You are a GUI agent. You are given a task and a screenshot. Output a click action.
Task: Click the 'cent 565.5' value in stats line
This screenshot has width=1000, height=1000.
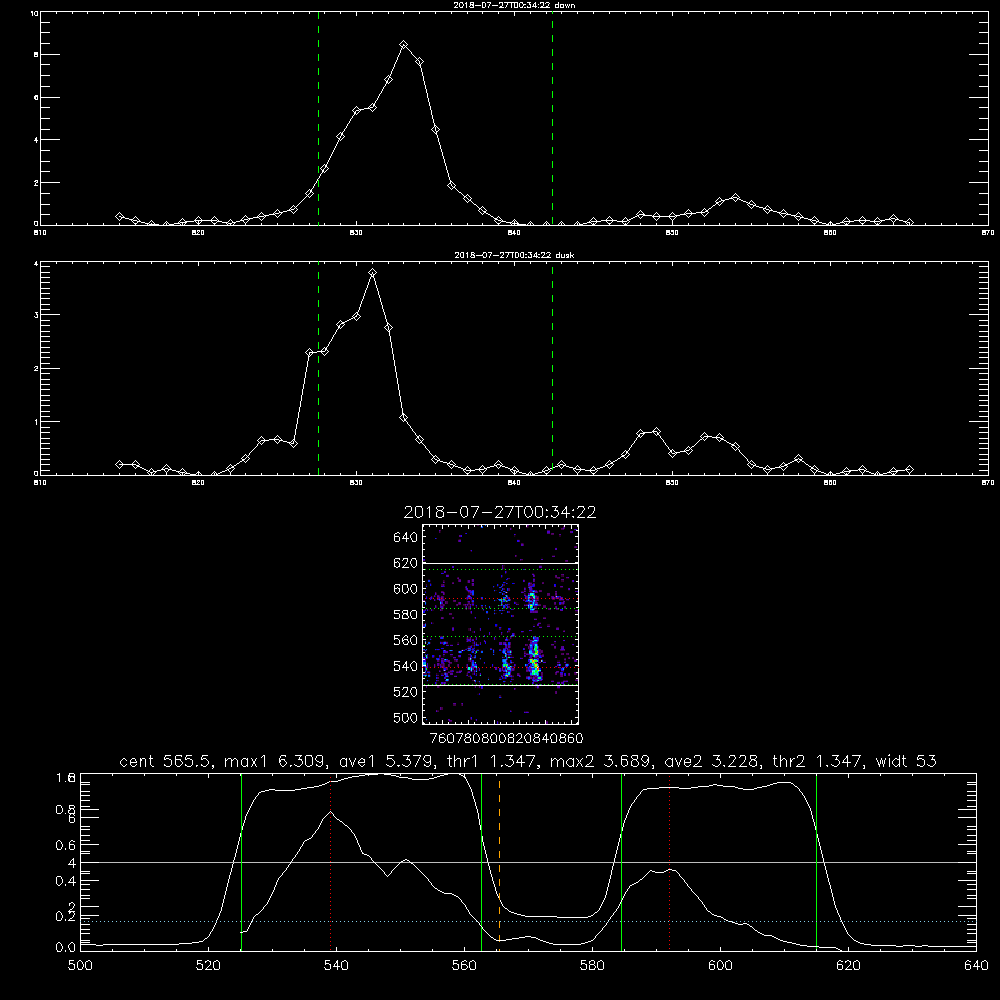coord(165,761)
